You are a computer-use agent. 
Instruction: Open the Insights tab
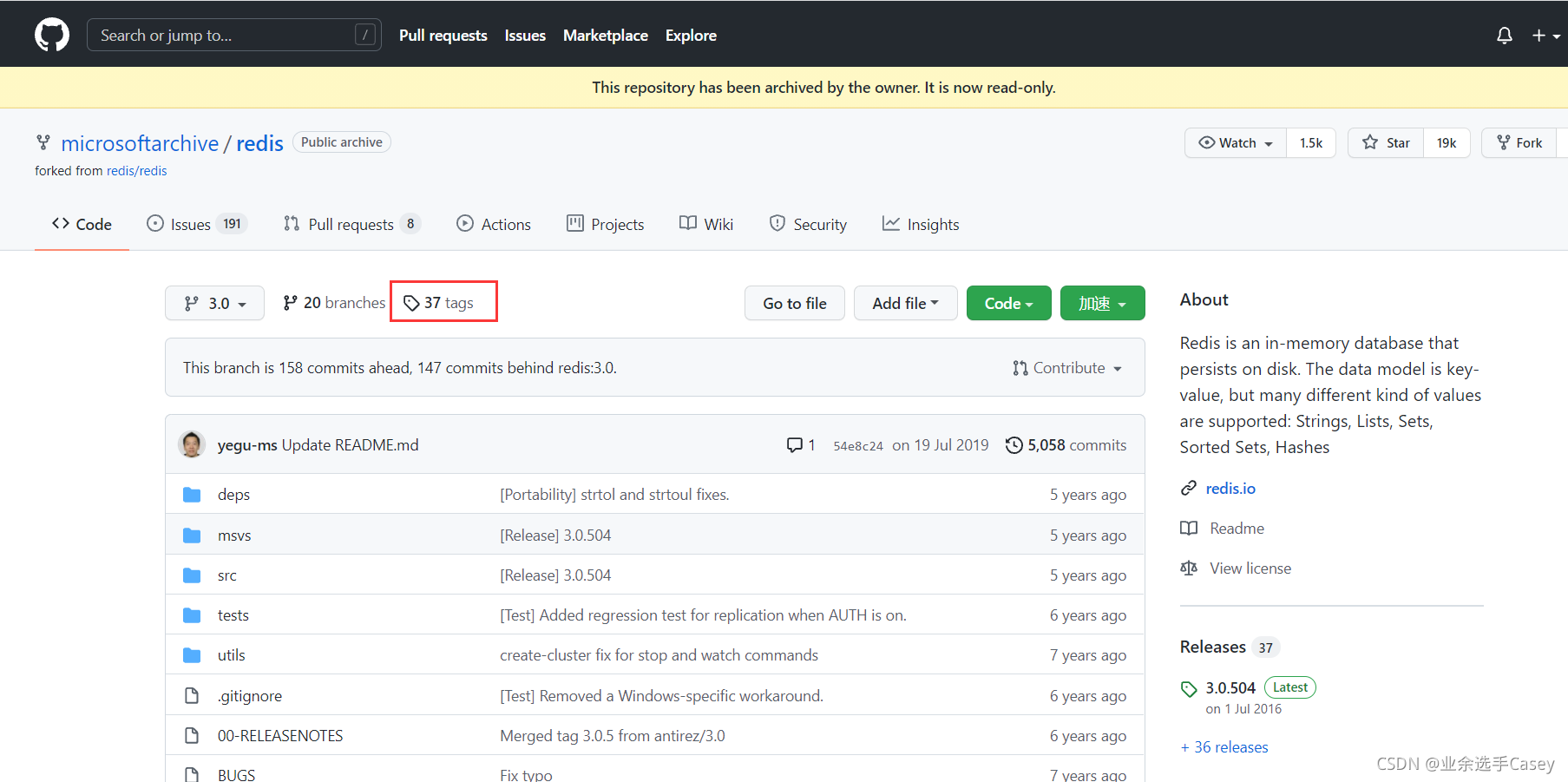921,224
